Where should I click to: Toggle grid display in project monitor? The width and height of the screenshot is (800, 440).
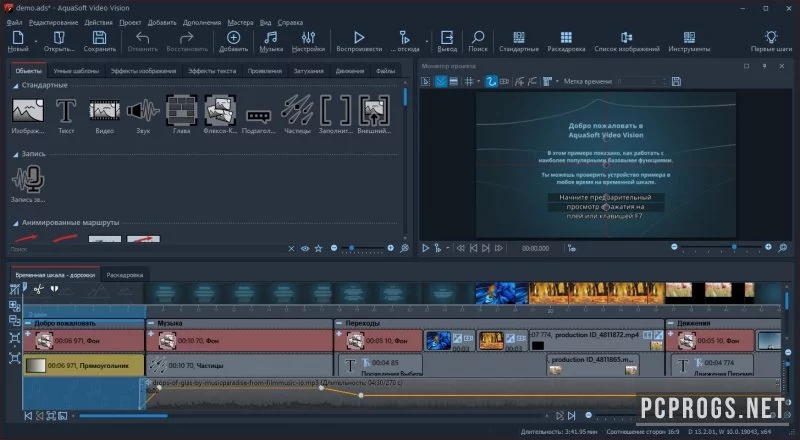click(468, 82)
